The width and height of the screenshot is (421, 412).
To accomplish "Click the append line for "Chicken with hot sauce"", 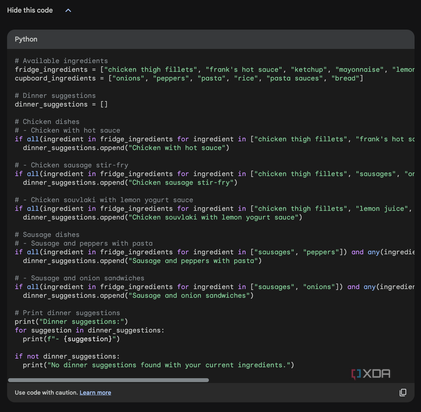I will [x=126, y=148].
